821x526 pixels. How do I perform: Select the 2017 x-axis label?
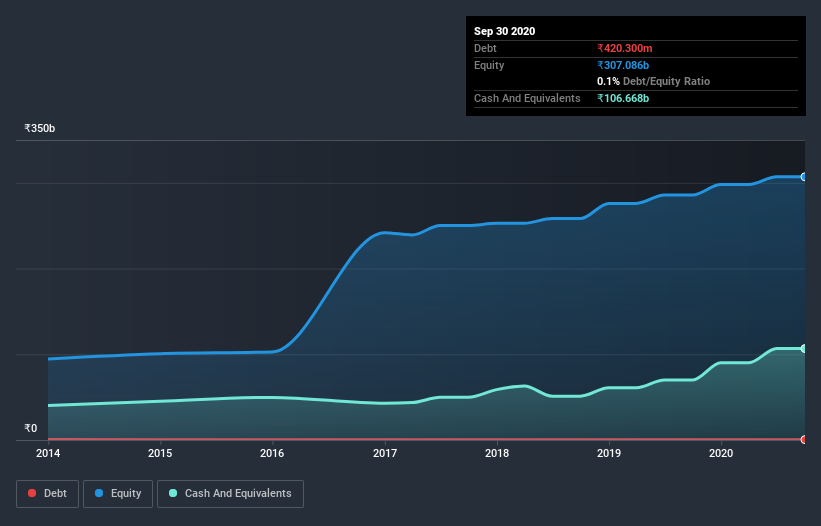(385, 453)
